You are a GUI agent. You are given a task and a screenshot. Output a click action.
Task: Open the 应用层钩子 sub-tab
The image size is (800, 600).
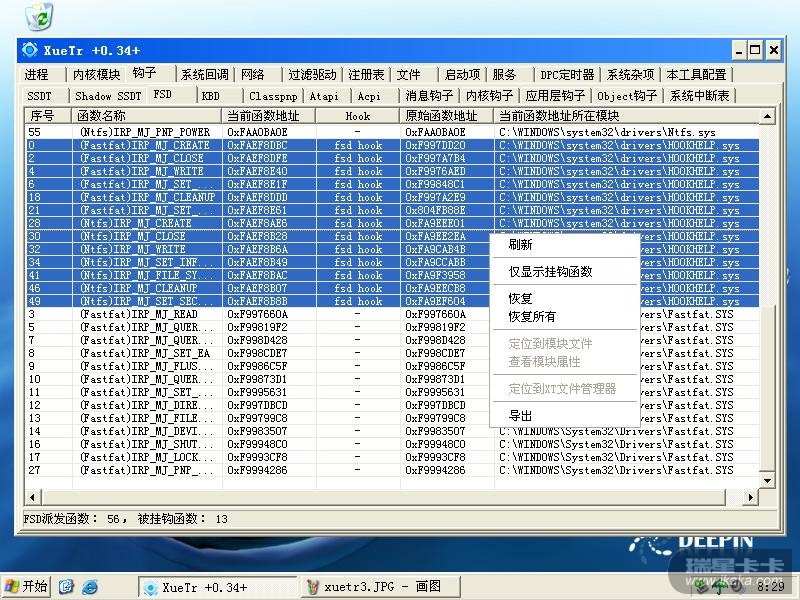(x=555, y=96)
